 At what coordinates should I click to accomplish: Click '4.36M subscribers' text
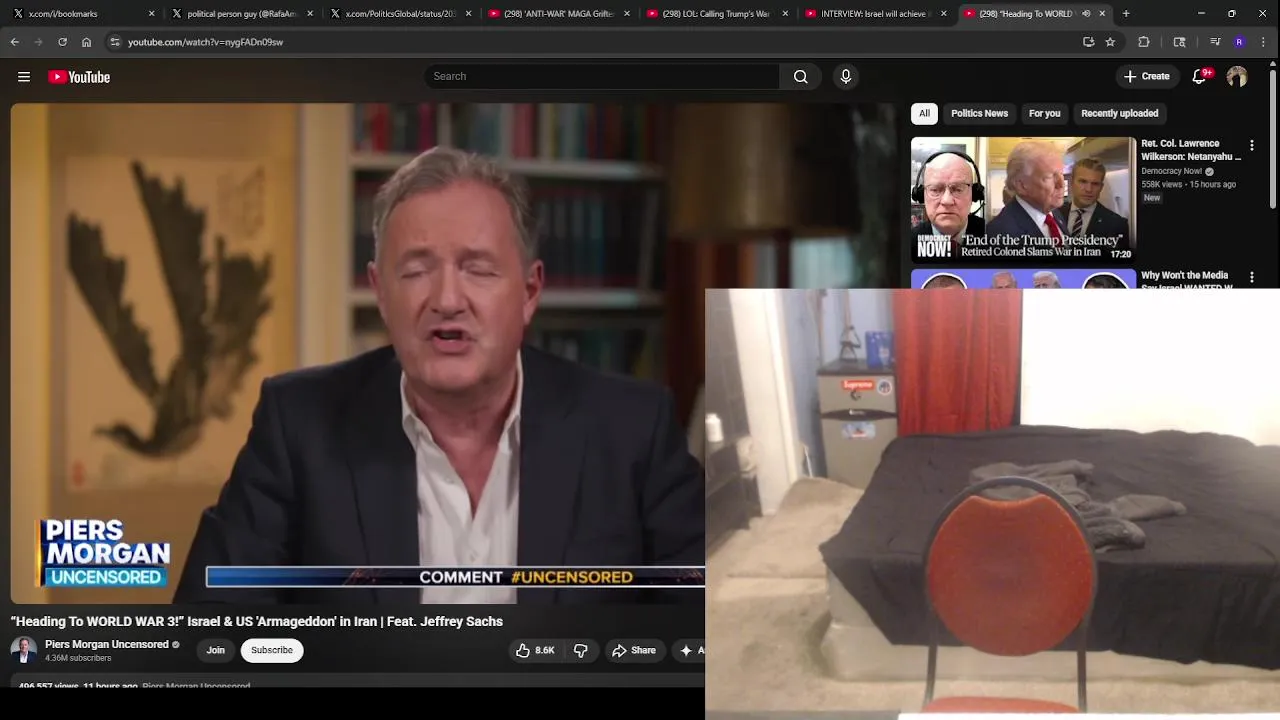(78, 658)
